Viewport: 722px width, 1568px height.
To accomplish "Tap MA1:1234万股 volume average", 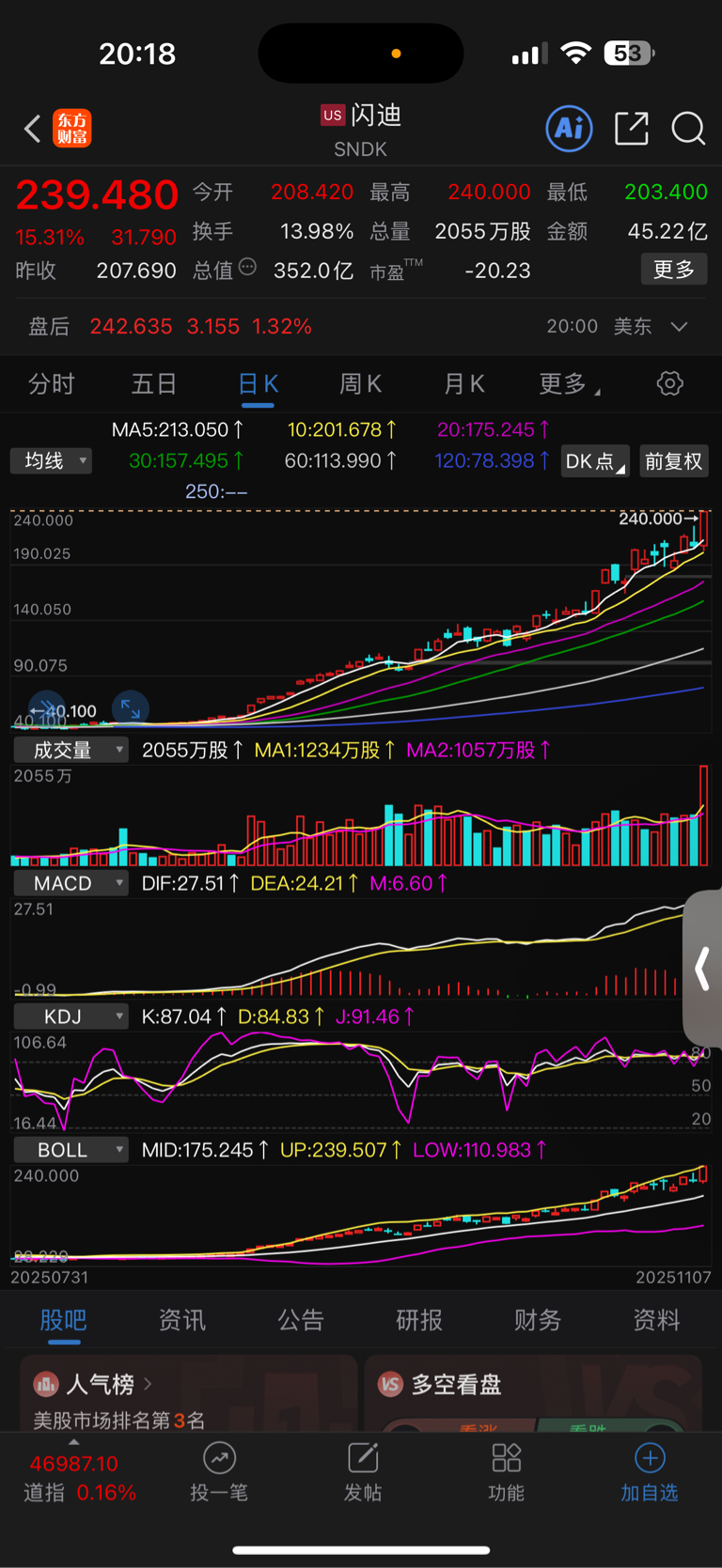I will click(325, 750).
